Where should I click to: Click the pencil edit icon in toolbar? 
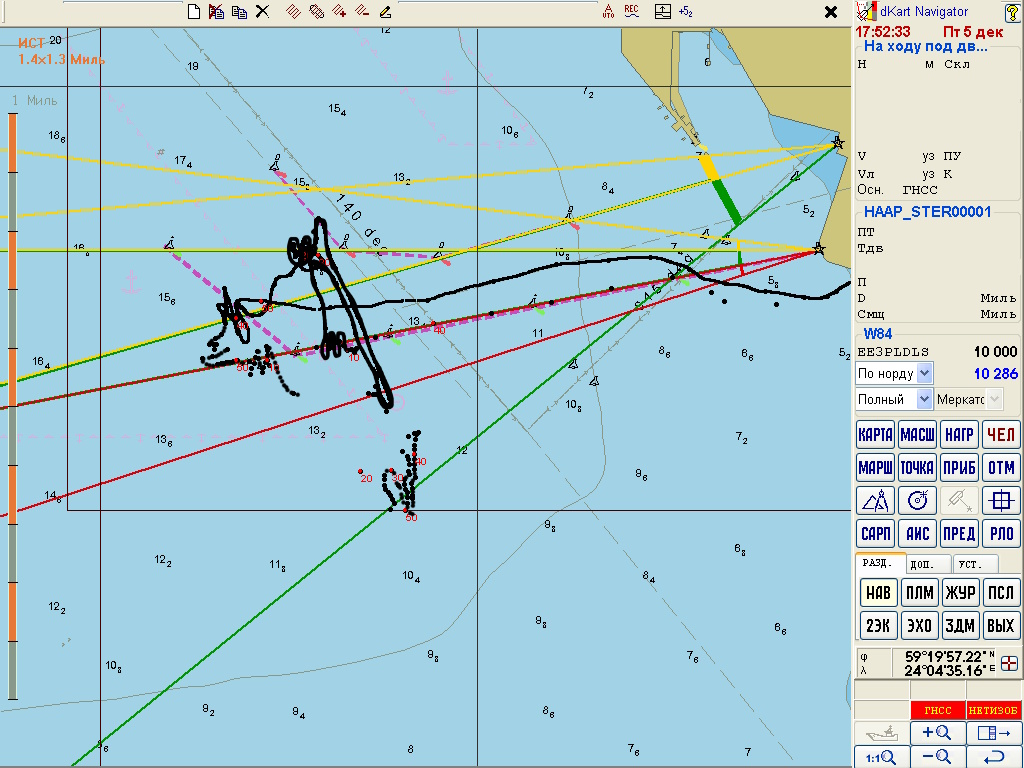click(385, 12)
